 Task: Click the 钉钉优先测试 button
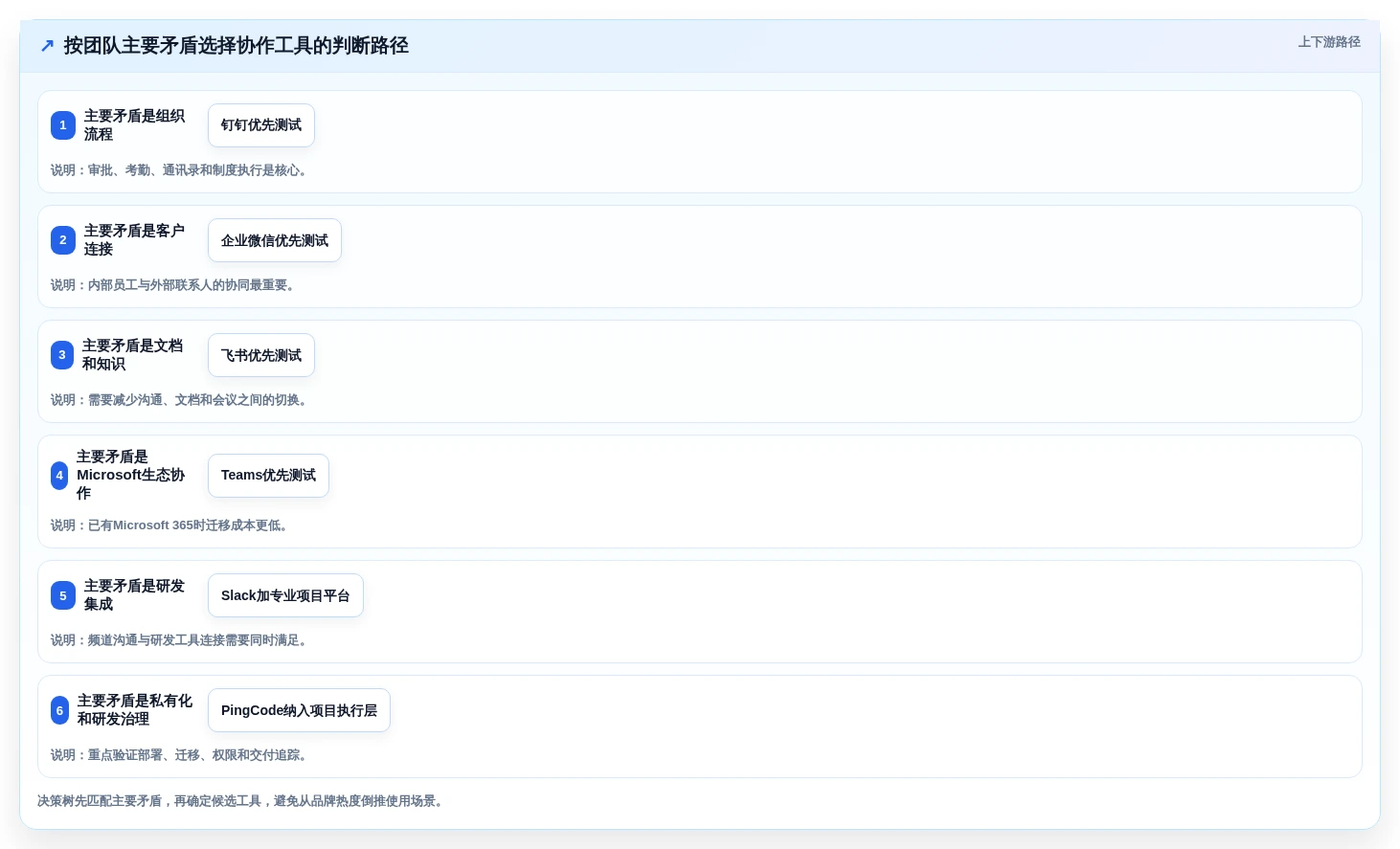[261, 125]
